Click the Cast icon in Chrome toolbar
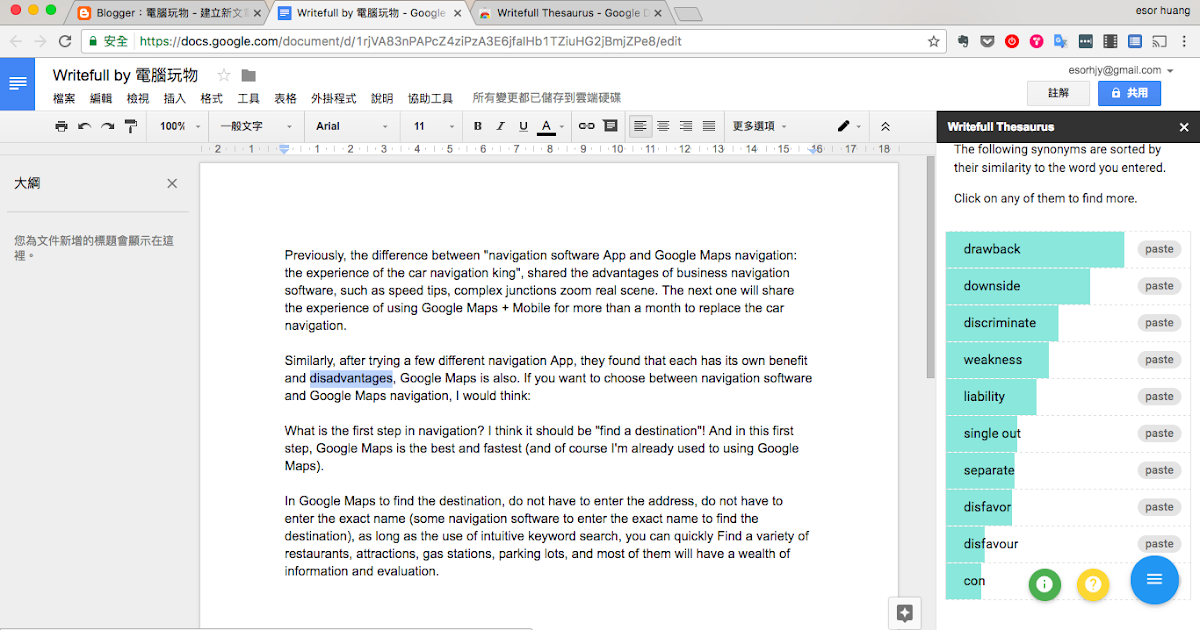The height and width of the screenshot is (630, 1200). 1159,42
